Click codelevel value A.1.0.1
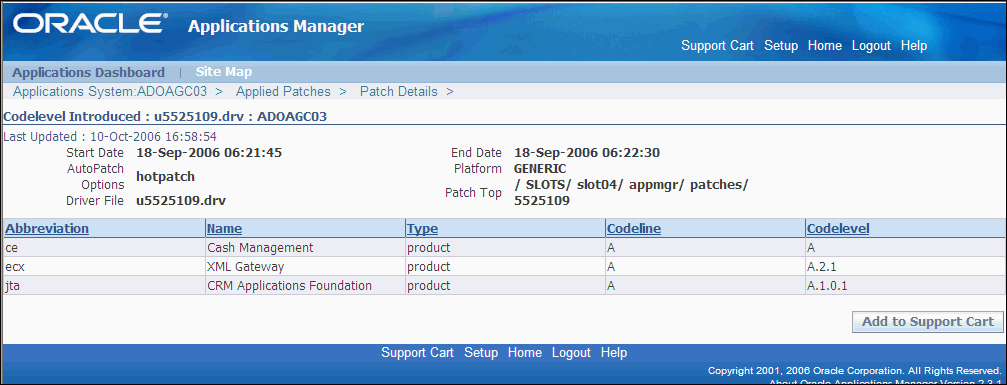Image resolution: width=1007 pixels, height=385 pixels. tap(827, 285)
